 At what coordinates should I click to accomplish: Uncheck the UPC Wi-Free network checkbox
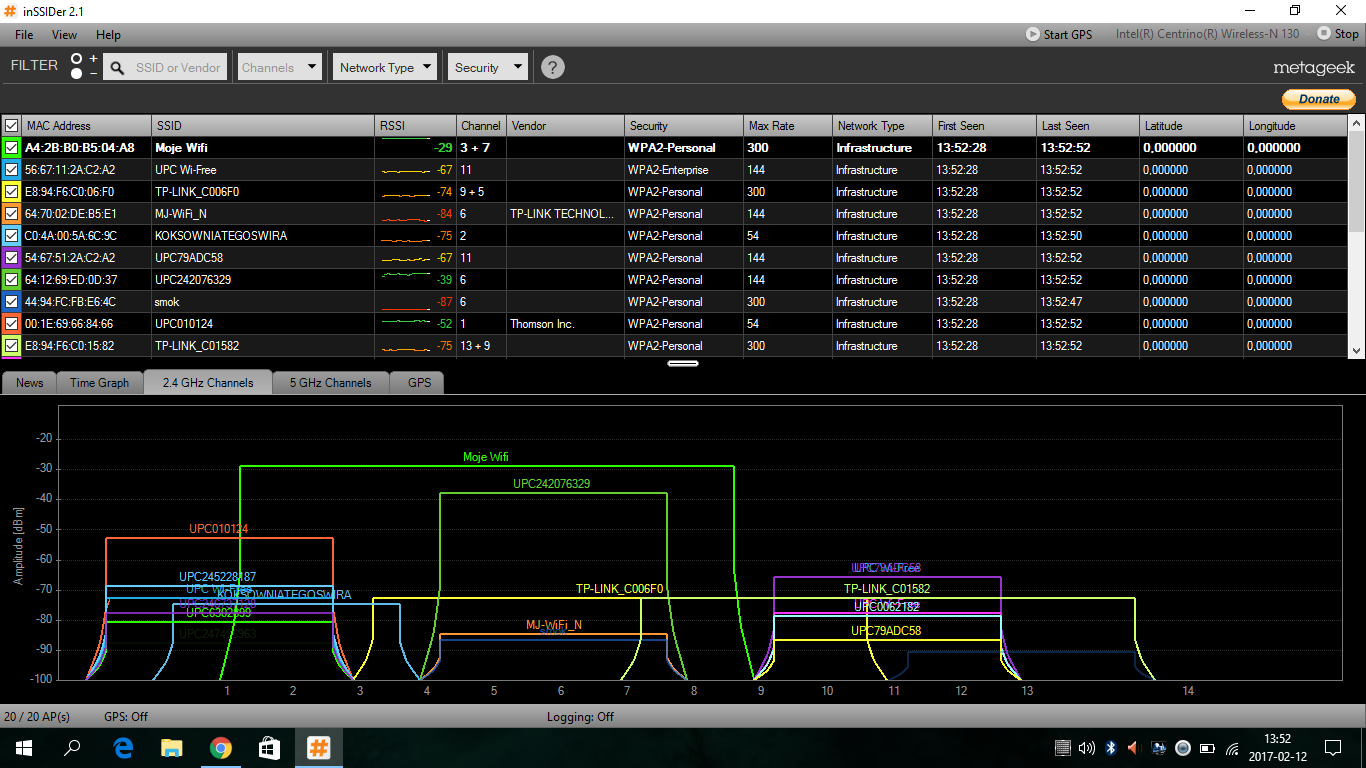12,170
